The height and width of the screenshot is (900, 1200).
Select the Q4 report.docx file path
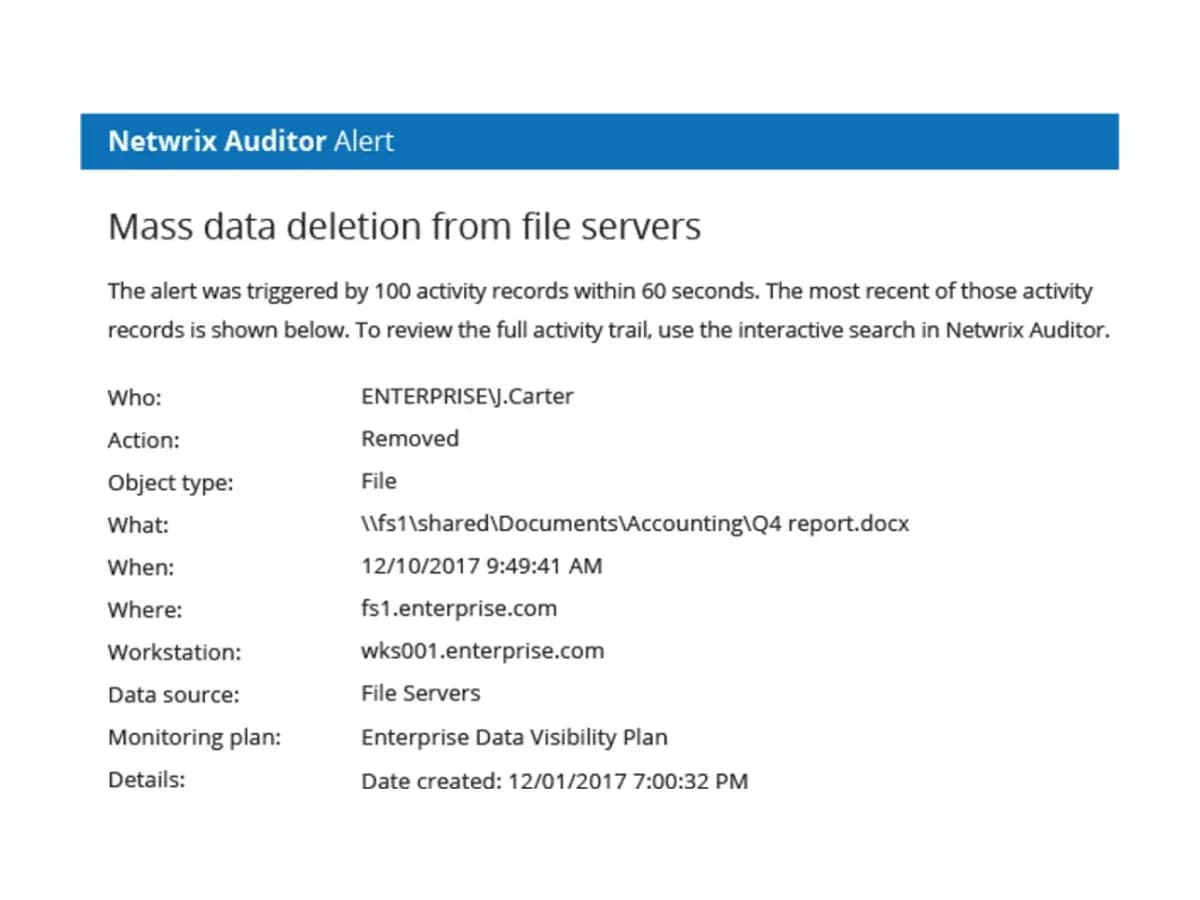[635, 524]
